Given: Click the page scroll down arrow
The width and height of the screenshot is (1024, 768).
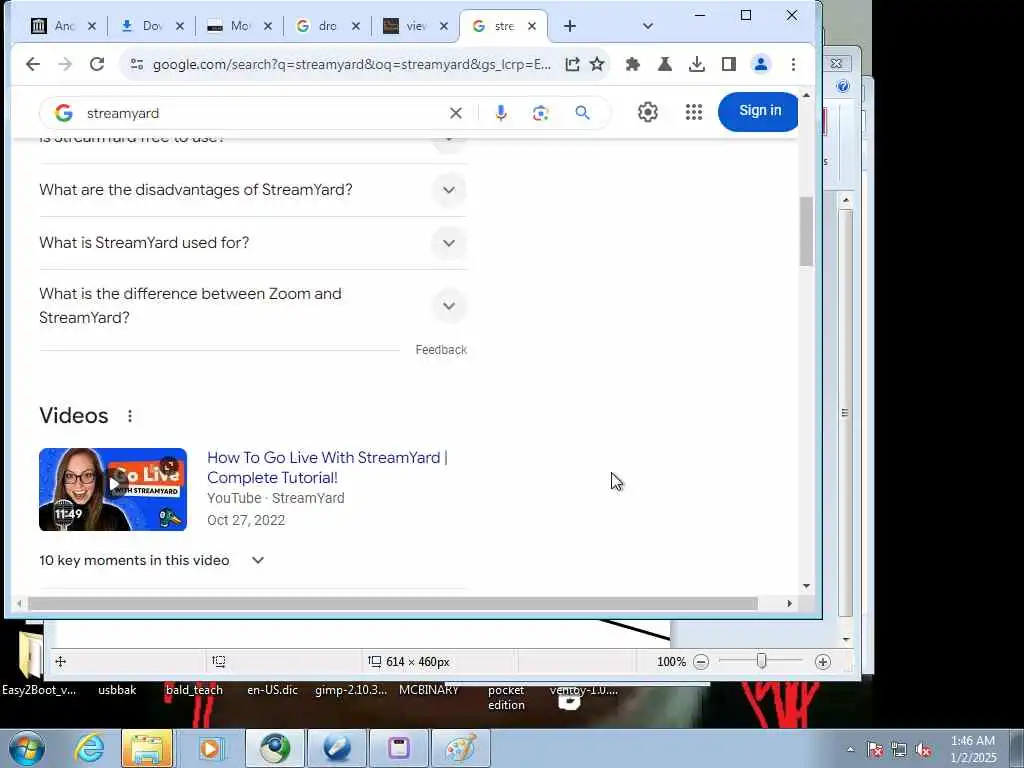Looking at the screenshot, I should [x=806, y=586].
